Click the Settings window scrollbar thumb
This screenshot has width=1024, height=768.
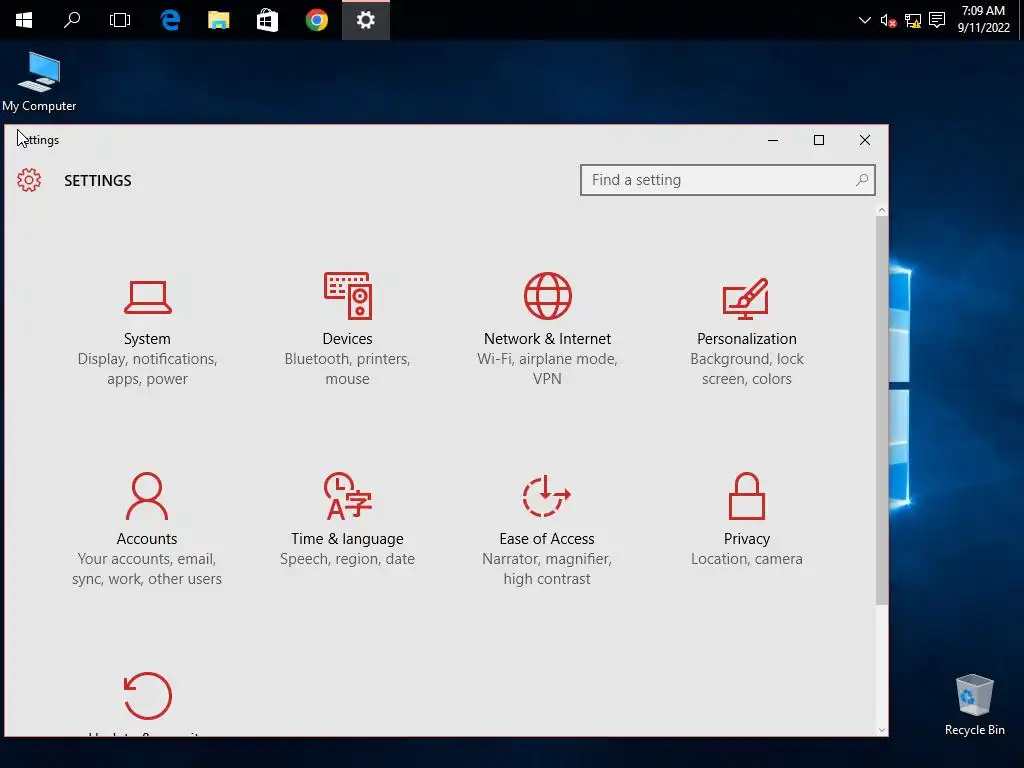pos(882,410)
